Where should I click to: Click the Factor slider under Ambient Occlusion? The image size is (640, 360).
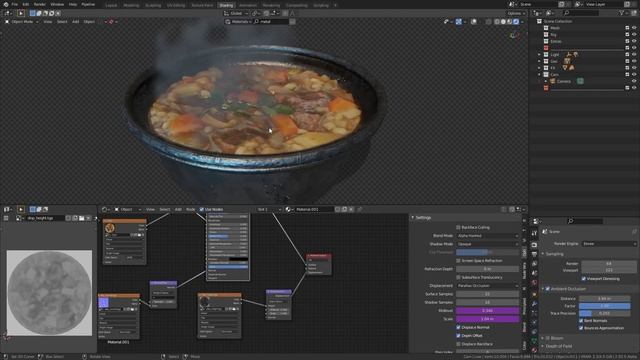(x=604, y=306)
